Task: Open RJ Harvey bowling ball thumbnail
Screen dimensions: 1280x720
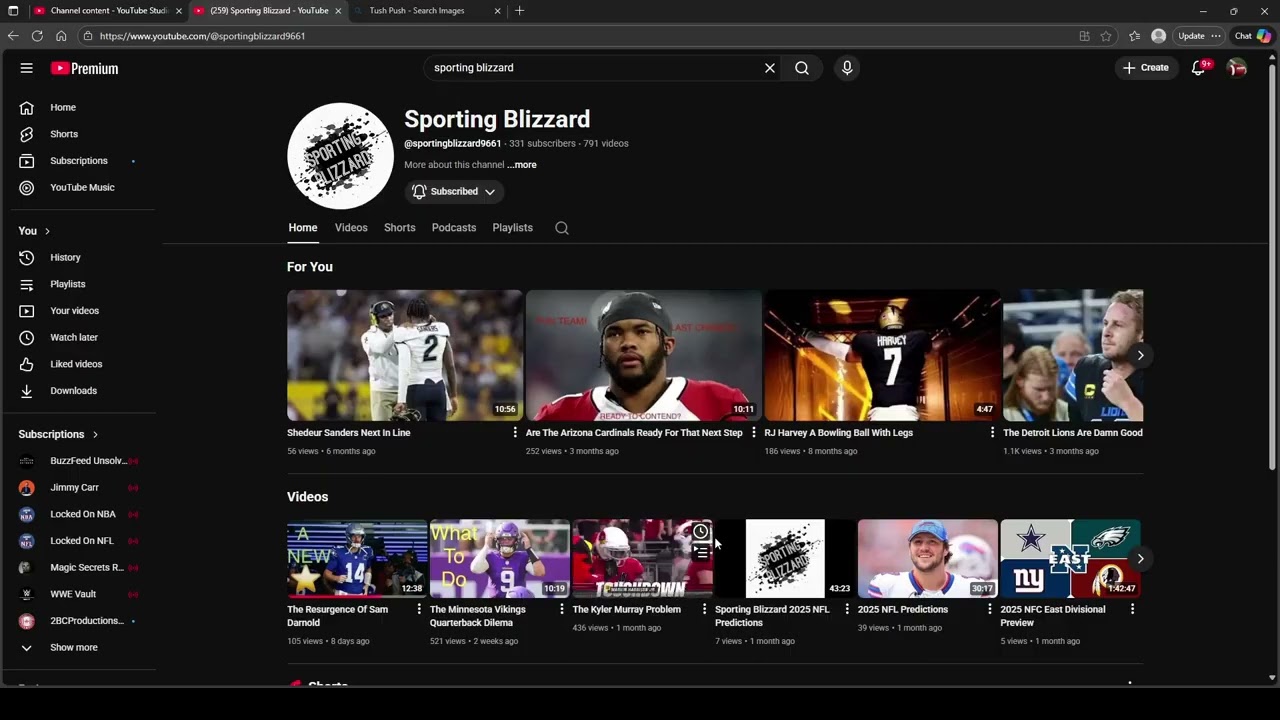Action: click(x=882, y=355)
